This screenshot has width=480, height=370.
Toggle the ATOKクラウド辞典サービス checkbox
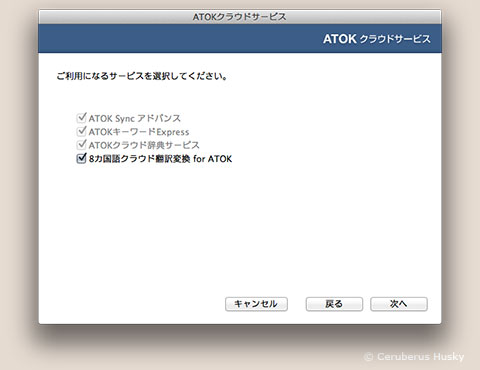tap(81, 145)
